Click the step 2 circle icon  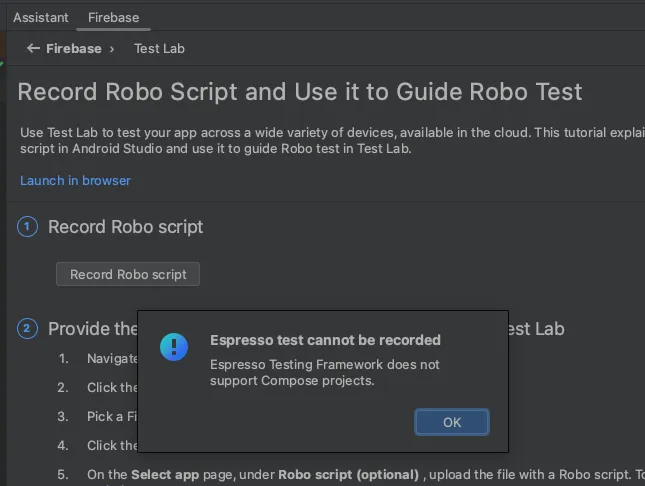coord(28,328)
